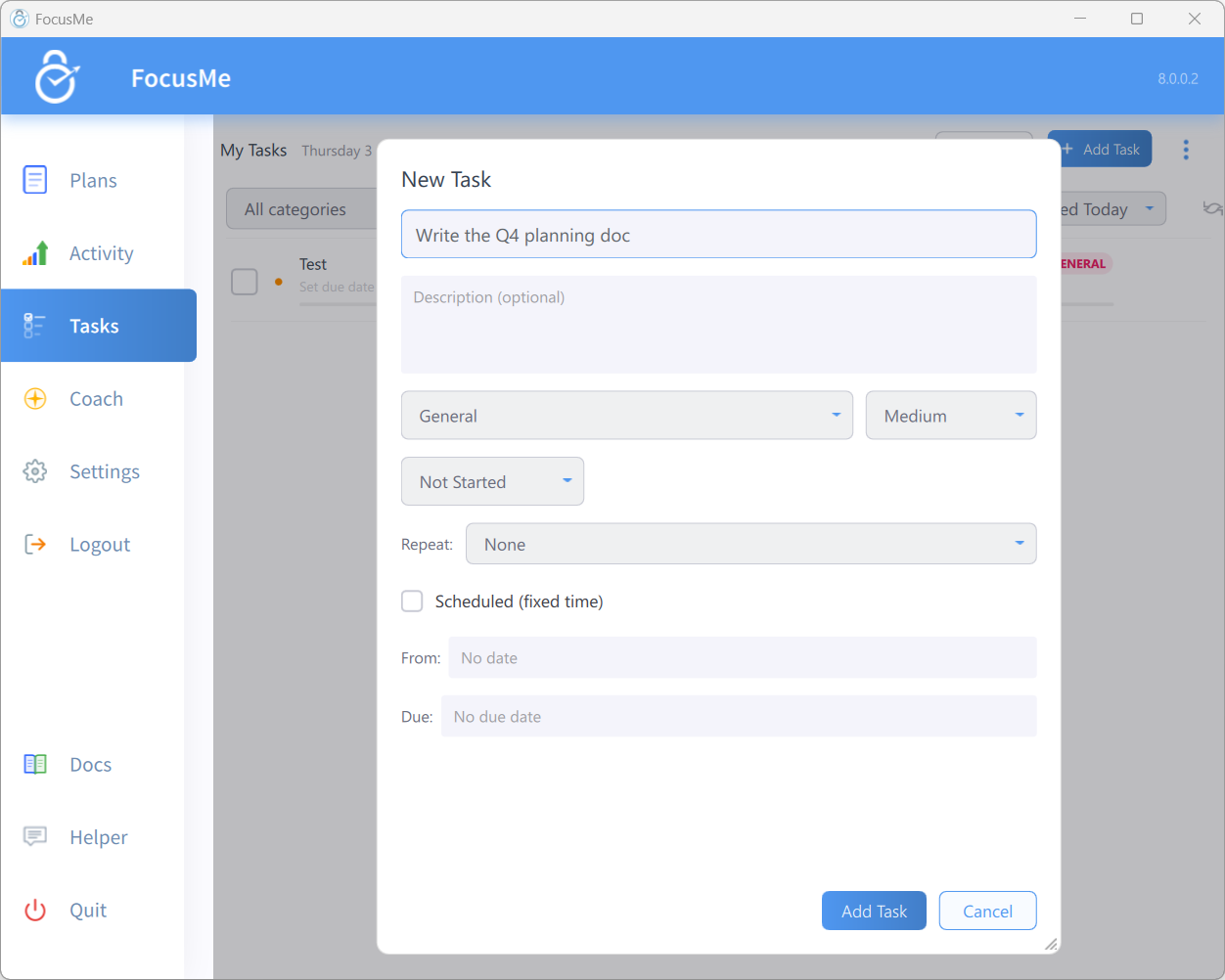Open the Medium priority dropdown

point(951,416)
